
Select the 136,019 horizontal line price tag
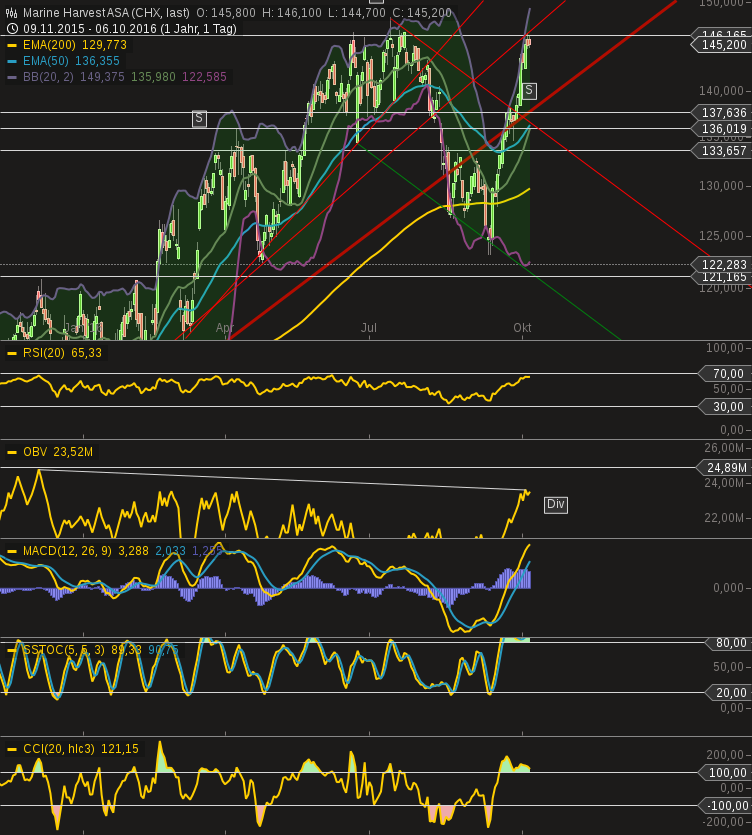(722, 128)
